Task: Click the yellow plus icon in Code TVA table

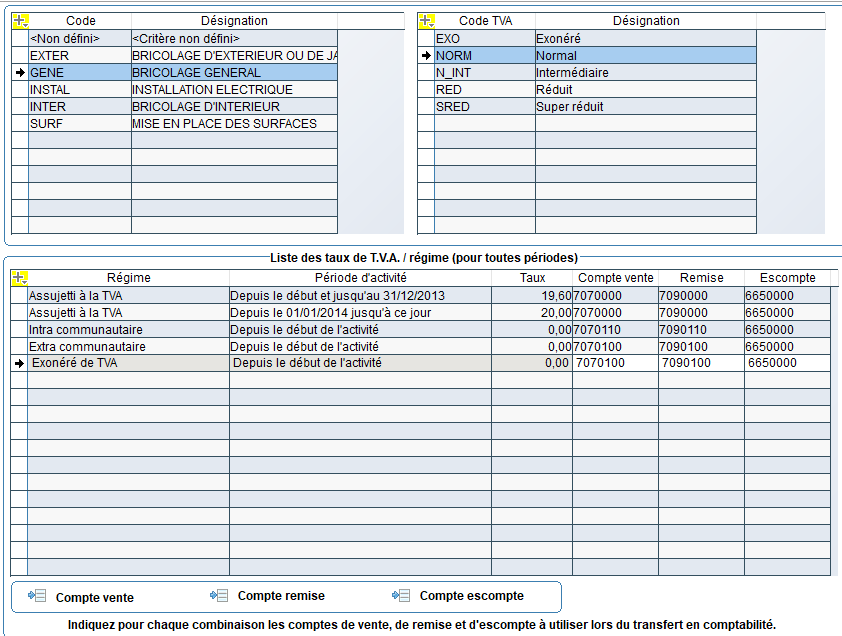Action: click(x=426, y=21)
